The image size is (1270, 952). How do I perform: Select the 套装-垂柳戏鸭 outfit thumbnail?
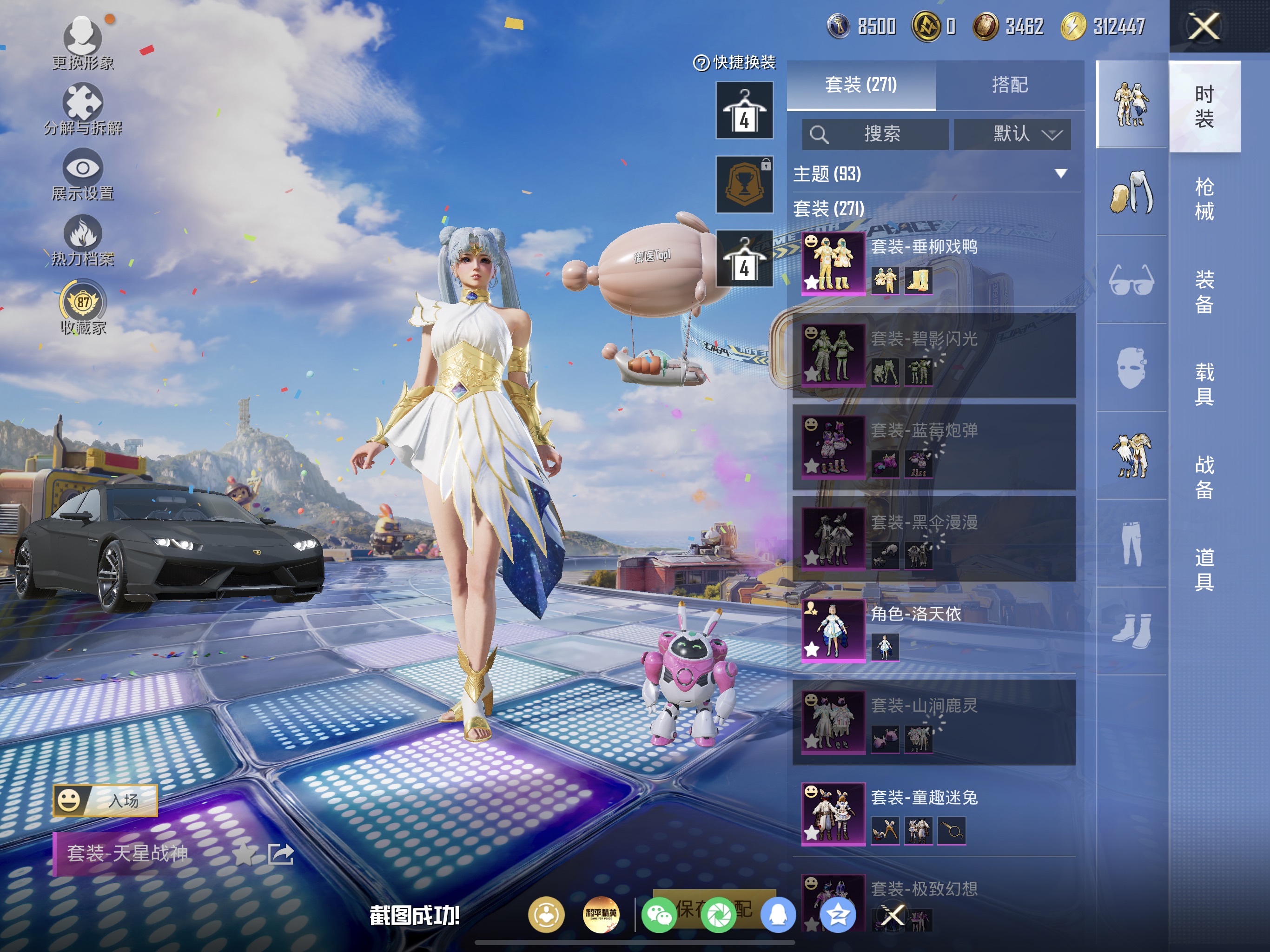(833, 263)
